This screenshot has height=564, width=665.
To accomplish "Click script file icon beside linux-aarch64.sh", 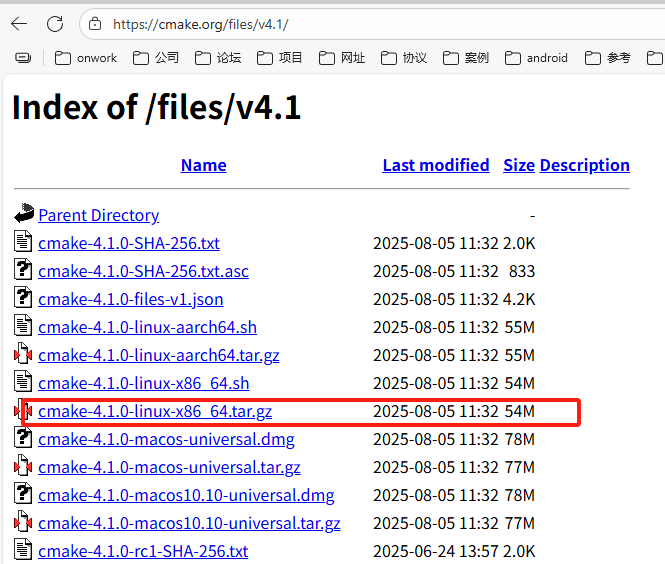I will tap(23, 325).
